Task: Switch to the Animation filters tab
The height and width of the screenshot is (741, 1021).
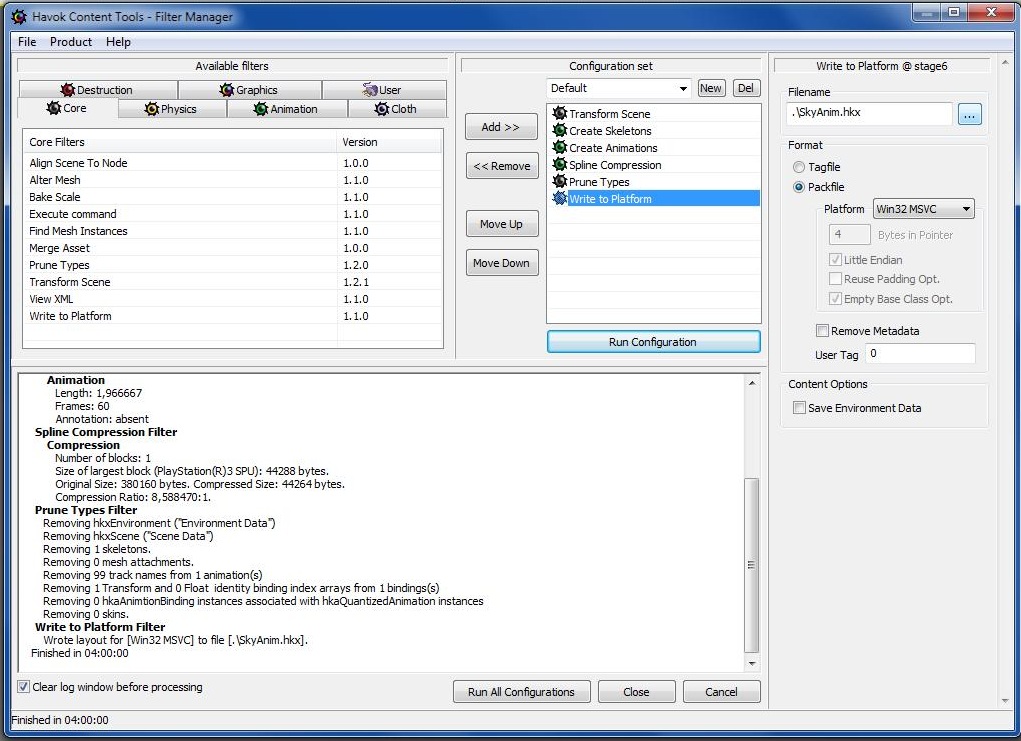Action: [x=287, y=109]
